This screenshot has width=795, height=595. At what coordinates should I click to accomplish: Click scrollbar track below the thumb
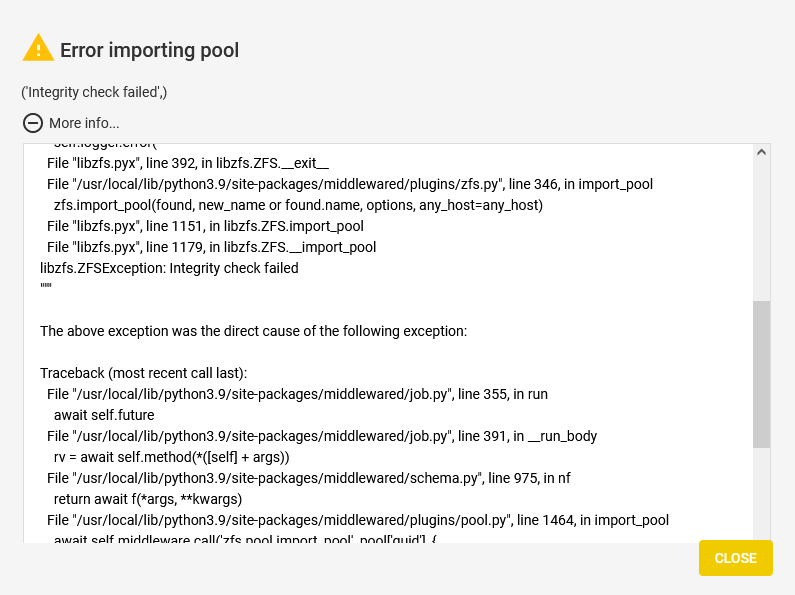(761, 494)
